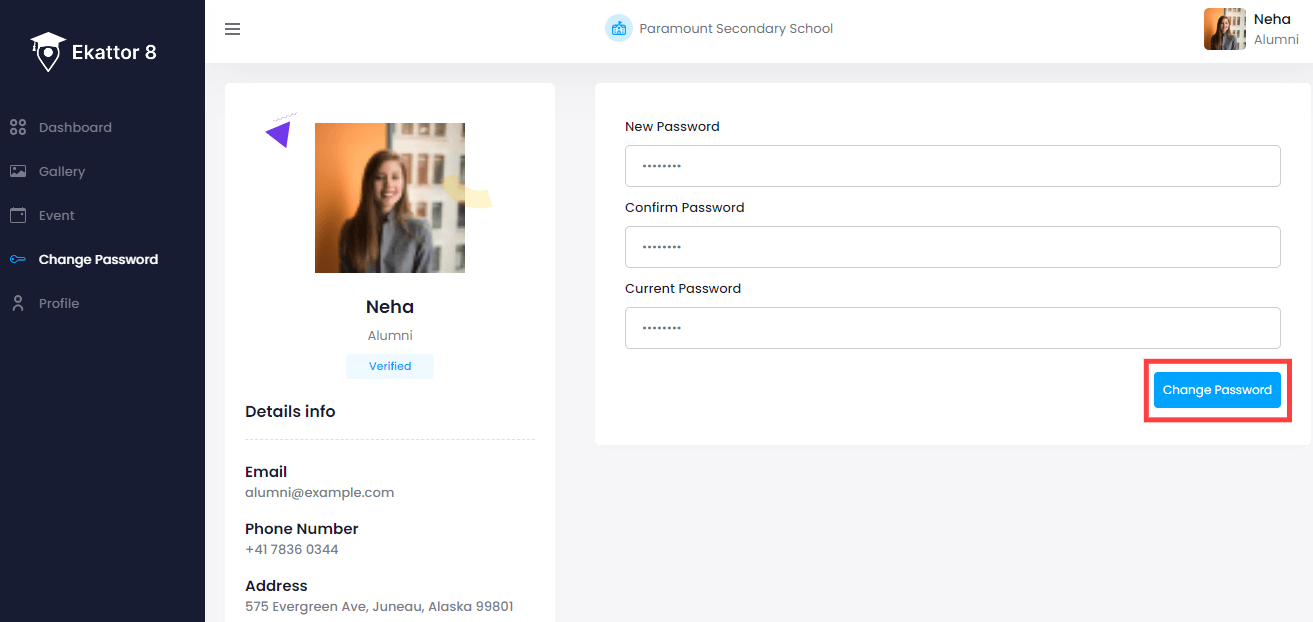This screenshot has width=1313, height=622.
Task: Toggle the sidebar with the hamburger icon
Action: click(232, 29)
